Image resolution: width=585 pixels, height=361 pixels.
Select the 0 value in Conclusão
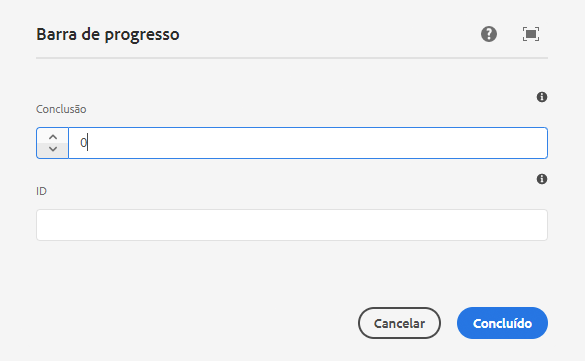click(83, 143)
